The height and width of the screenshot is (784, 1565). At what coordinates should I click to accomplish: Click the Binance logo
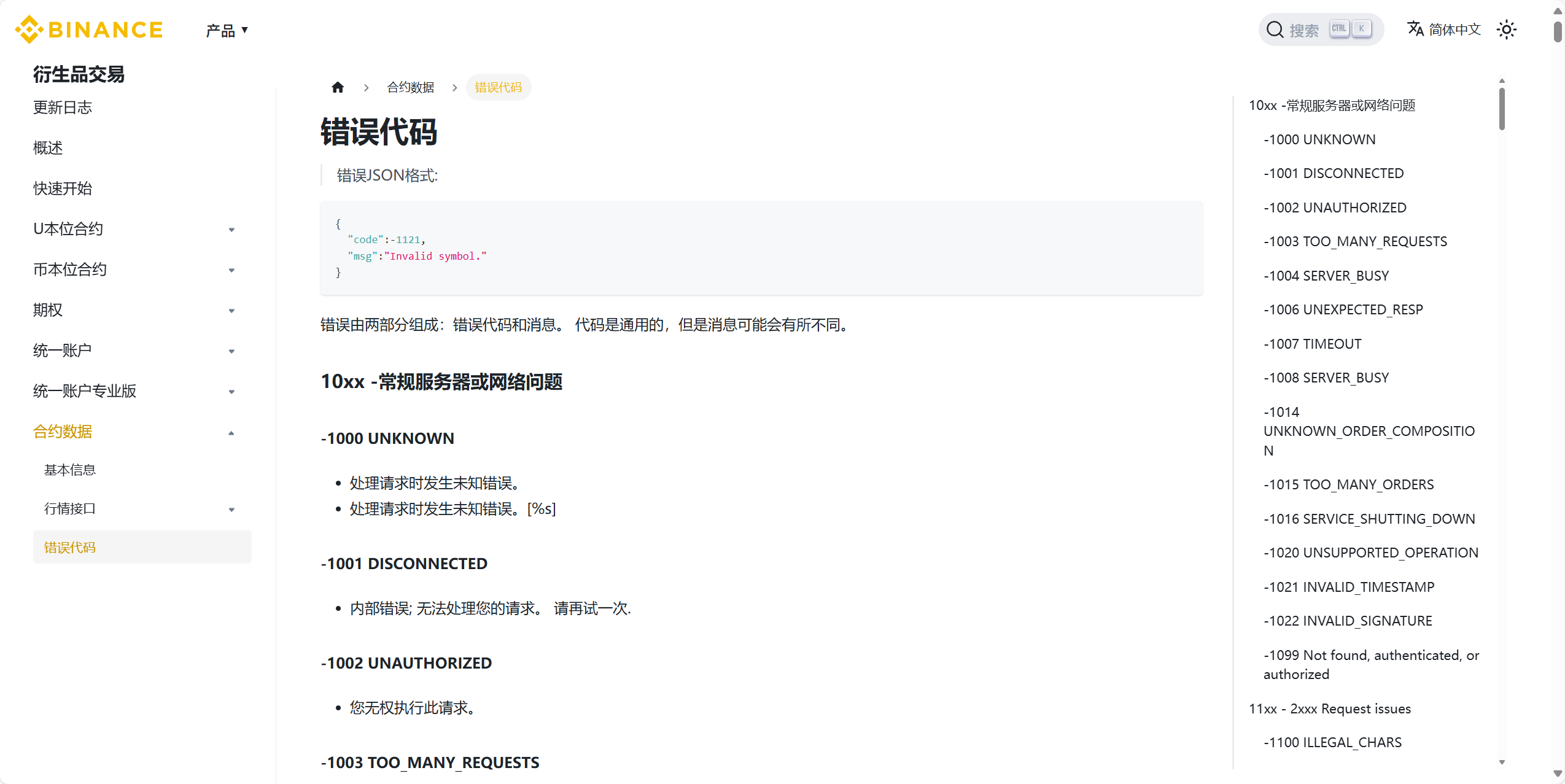coord(88,29)
